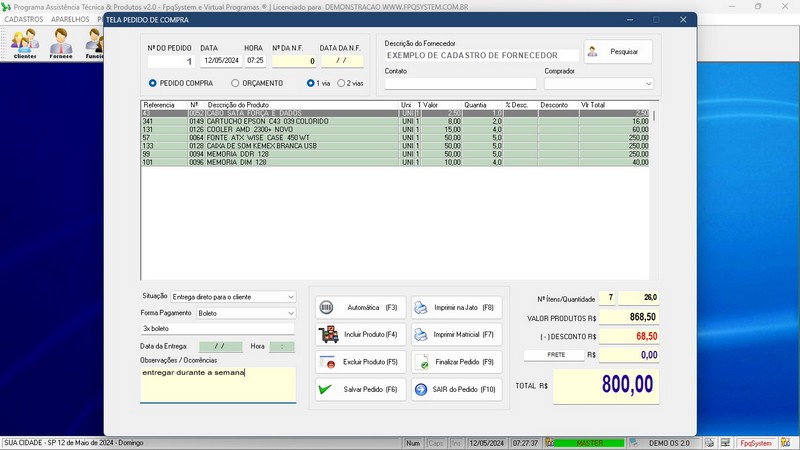Click the app logo icon in title bar
Image resolution: width=800 pixels, height=450 pixels.
pos(6,7)
